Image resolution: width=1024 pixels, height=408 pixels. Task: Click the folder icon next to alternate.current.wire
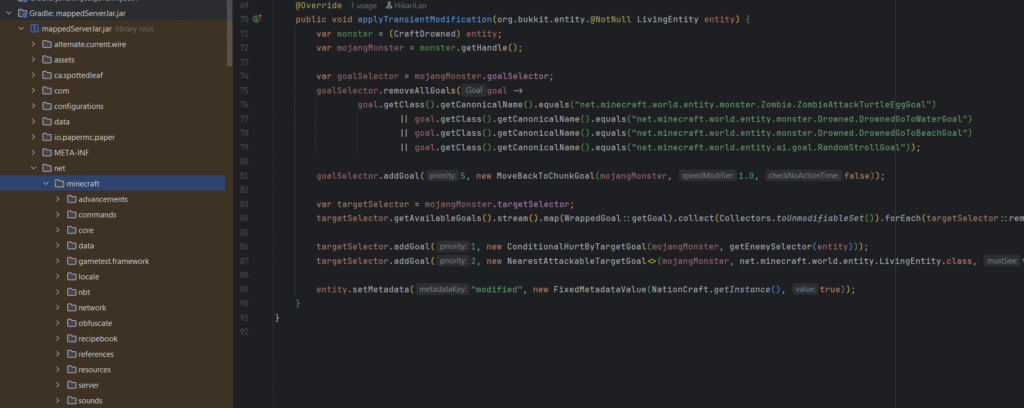pos(47,44)
